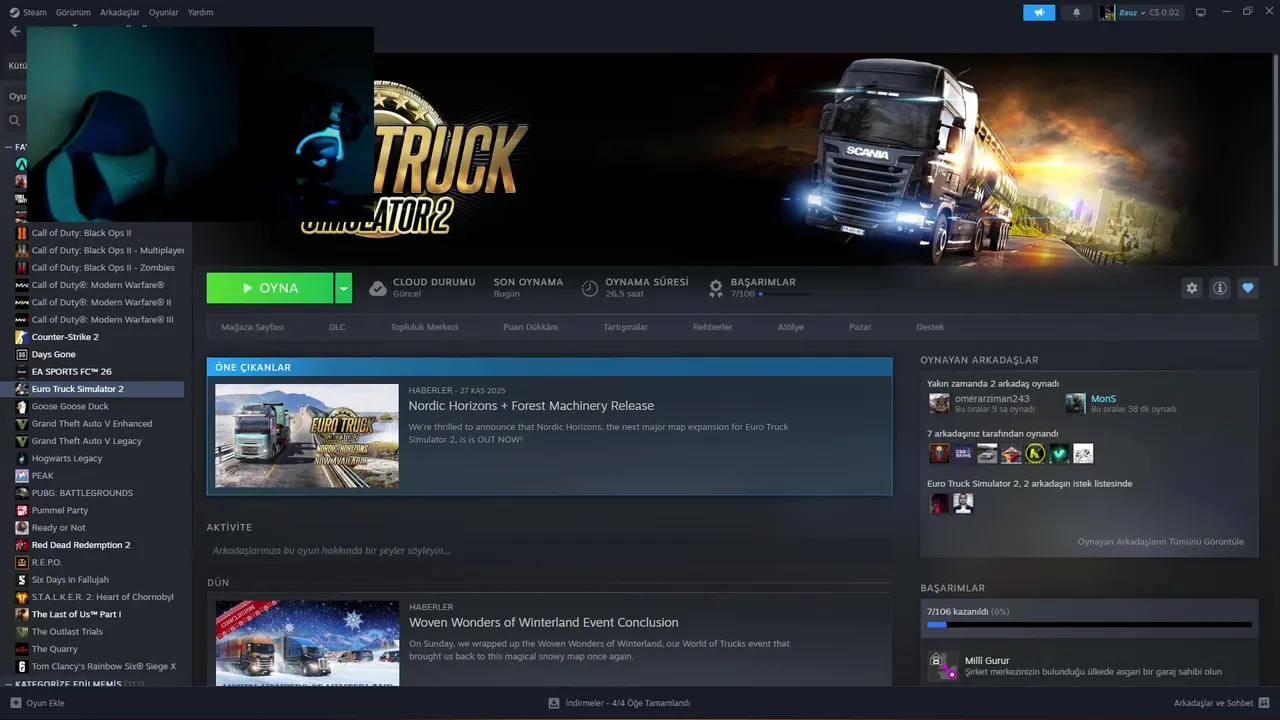Image resolution: width=1280 pixels, height=720 pixels.
Task: Click the library search magnifier icon
Action: [x=14, y=120]
